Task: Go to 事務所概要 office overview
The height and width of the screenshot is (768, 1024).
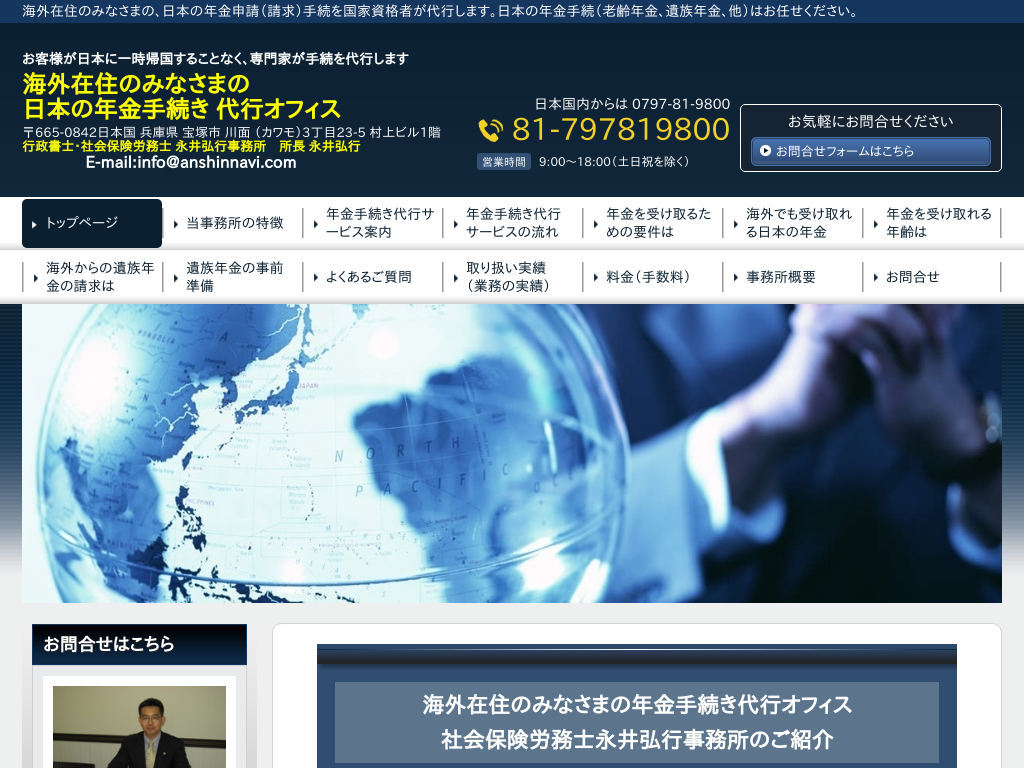Action: (780, 277)
